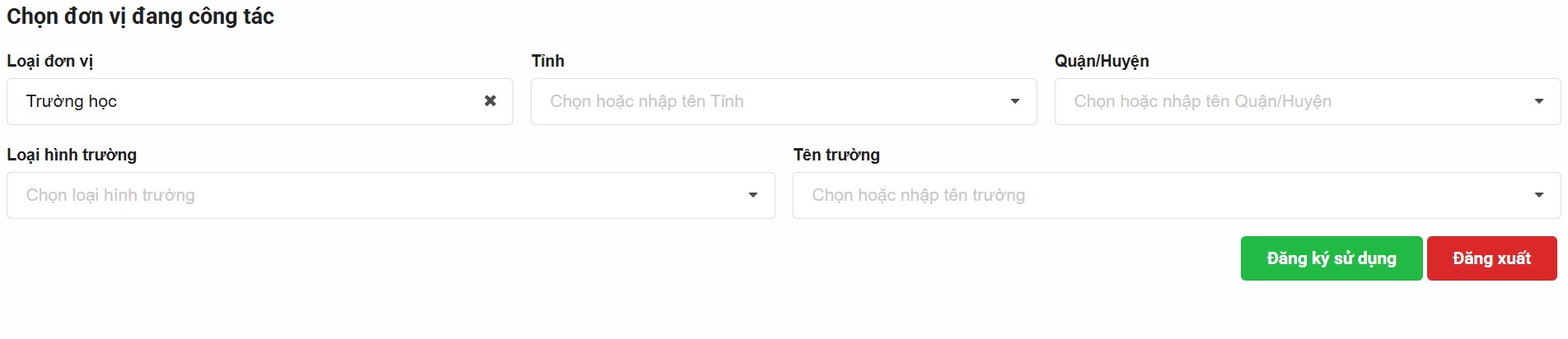
Task: Expand the Tỉnh dropdown arrow
Action: (1015, 101)
